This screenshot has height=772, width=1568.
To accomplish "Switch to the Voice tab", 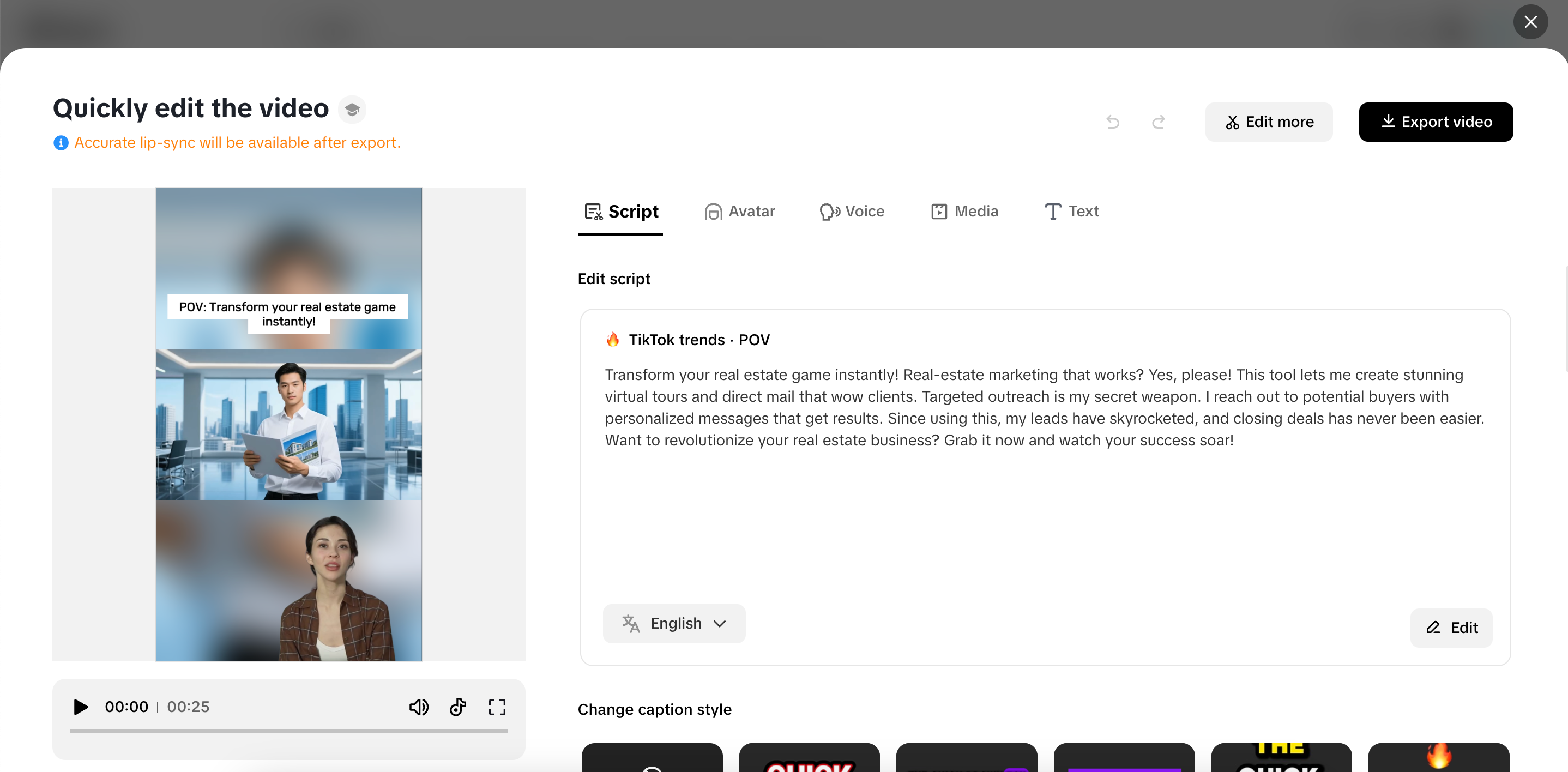I will point(852,212).
